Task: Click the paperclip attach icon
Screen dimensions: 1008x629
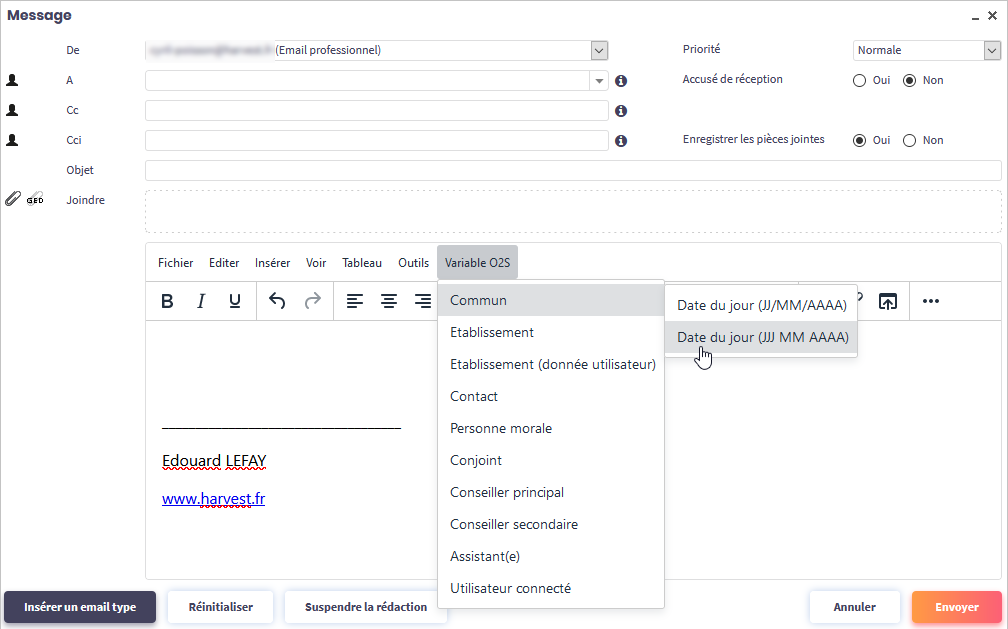Action: coord(12,199)
